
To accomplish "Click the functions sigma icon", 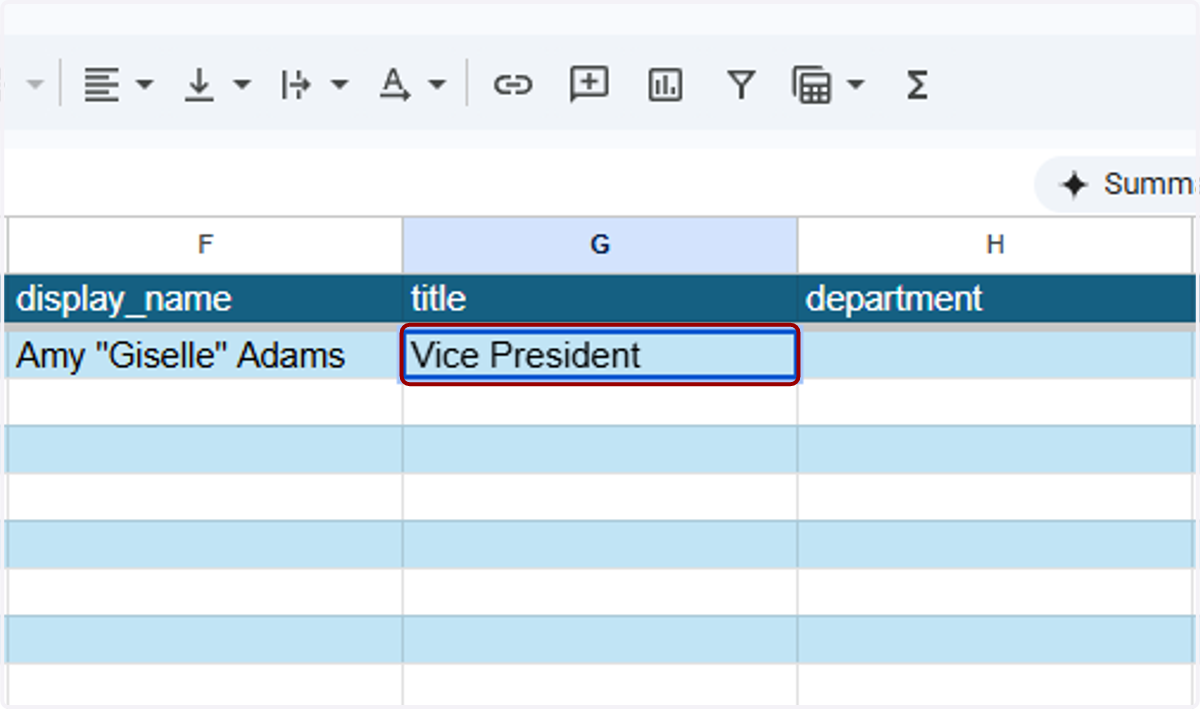I will coord(917,85).
